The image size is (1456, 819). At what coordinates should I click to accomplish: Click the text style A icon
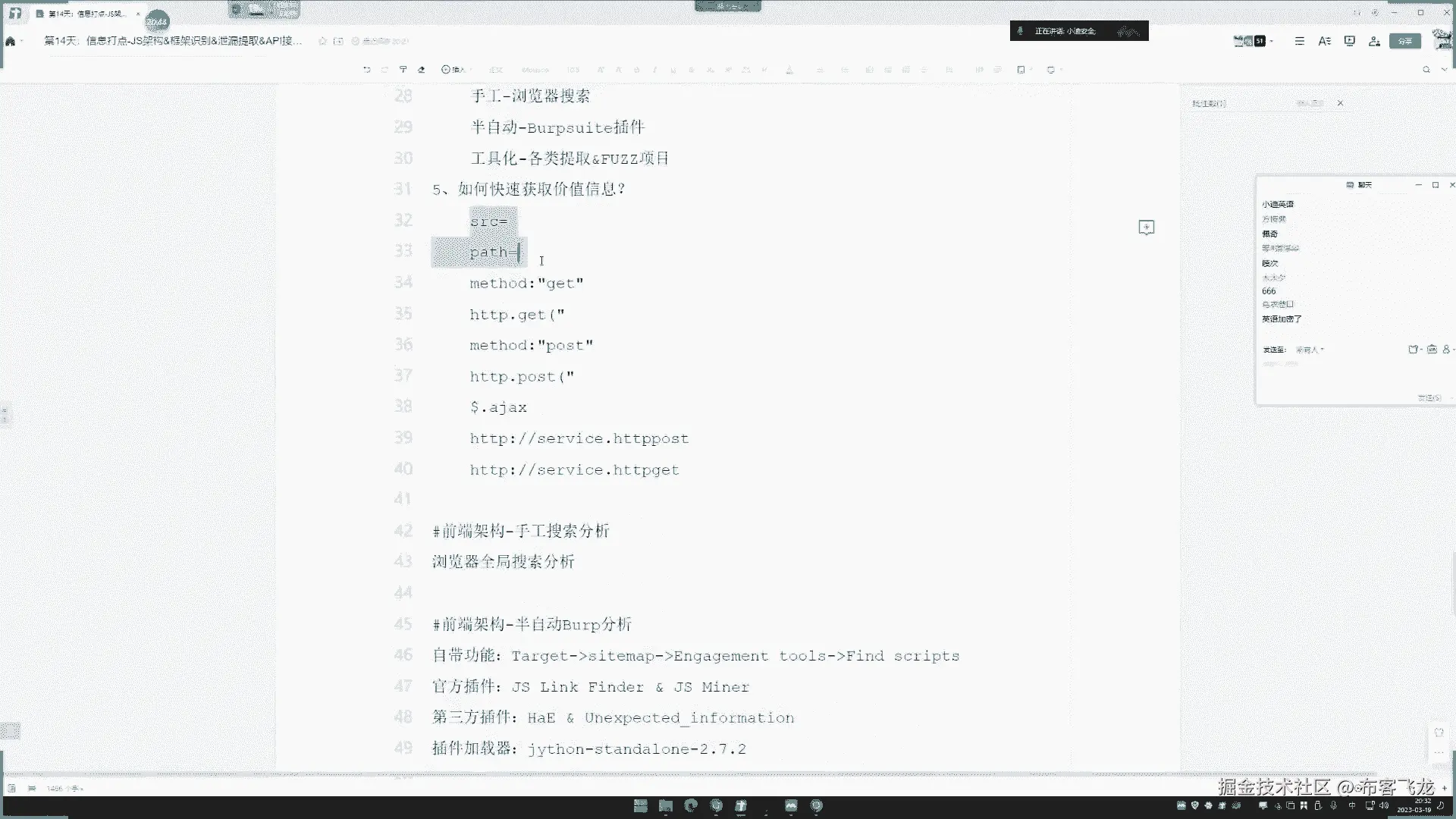pos(1324,41)
